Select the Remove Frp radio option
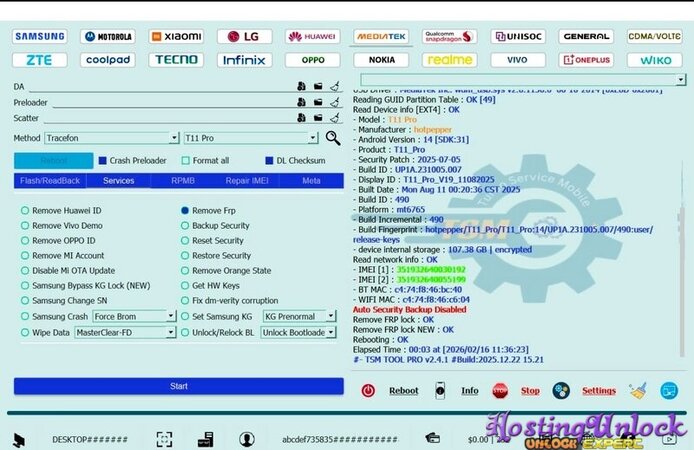 185,211
